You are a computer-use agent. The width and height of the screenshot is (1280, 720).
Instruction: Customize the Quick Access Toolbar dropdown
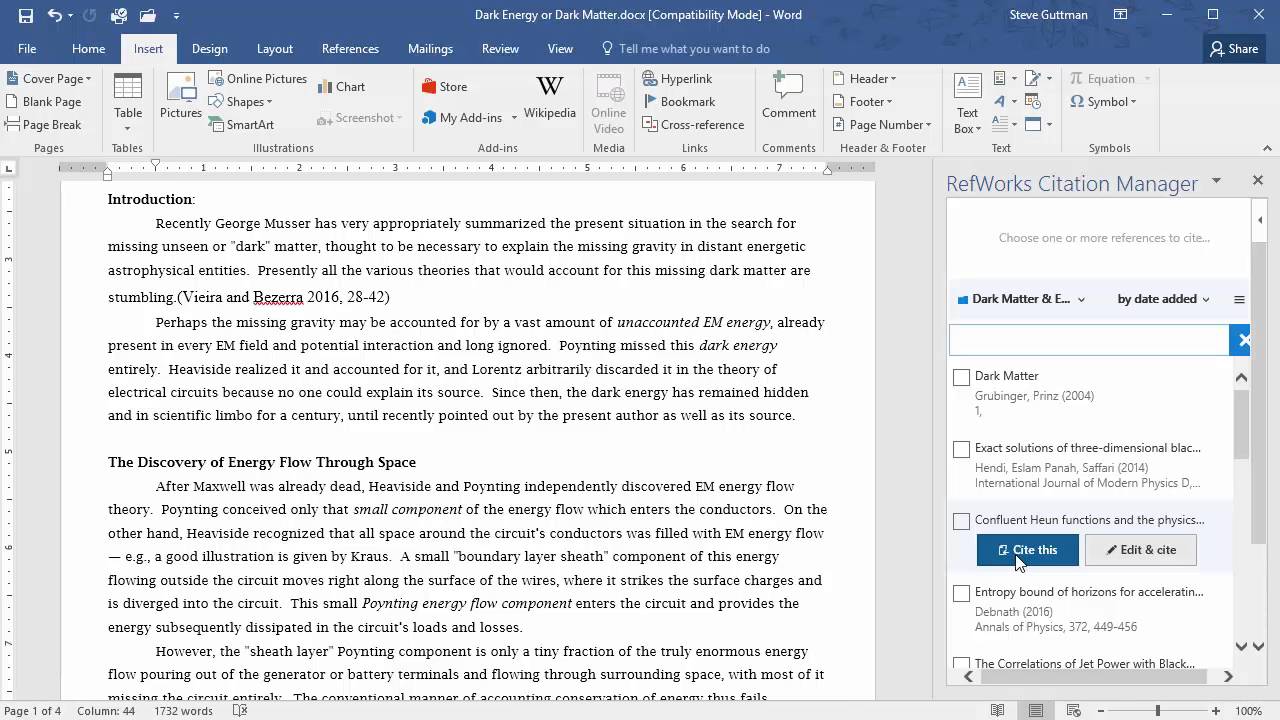(176, 16)
